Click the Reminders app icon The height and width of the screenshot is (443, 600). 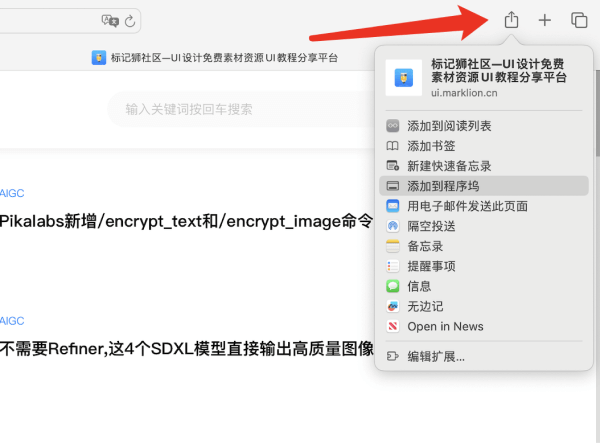(393, 266)
